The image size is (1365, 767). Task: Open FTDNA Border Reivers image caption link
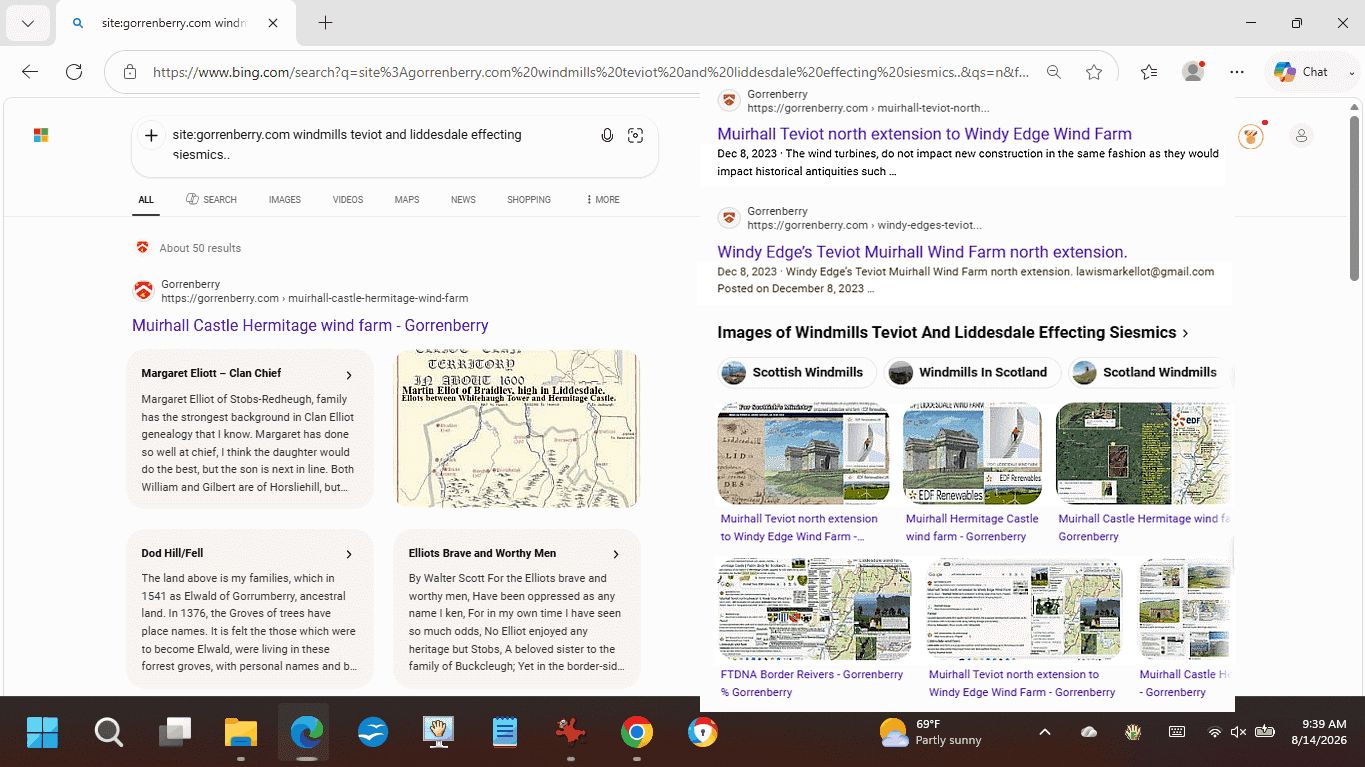pyautogui.click(x=812, y=683)
